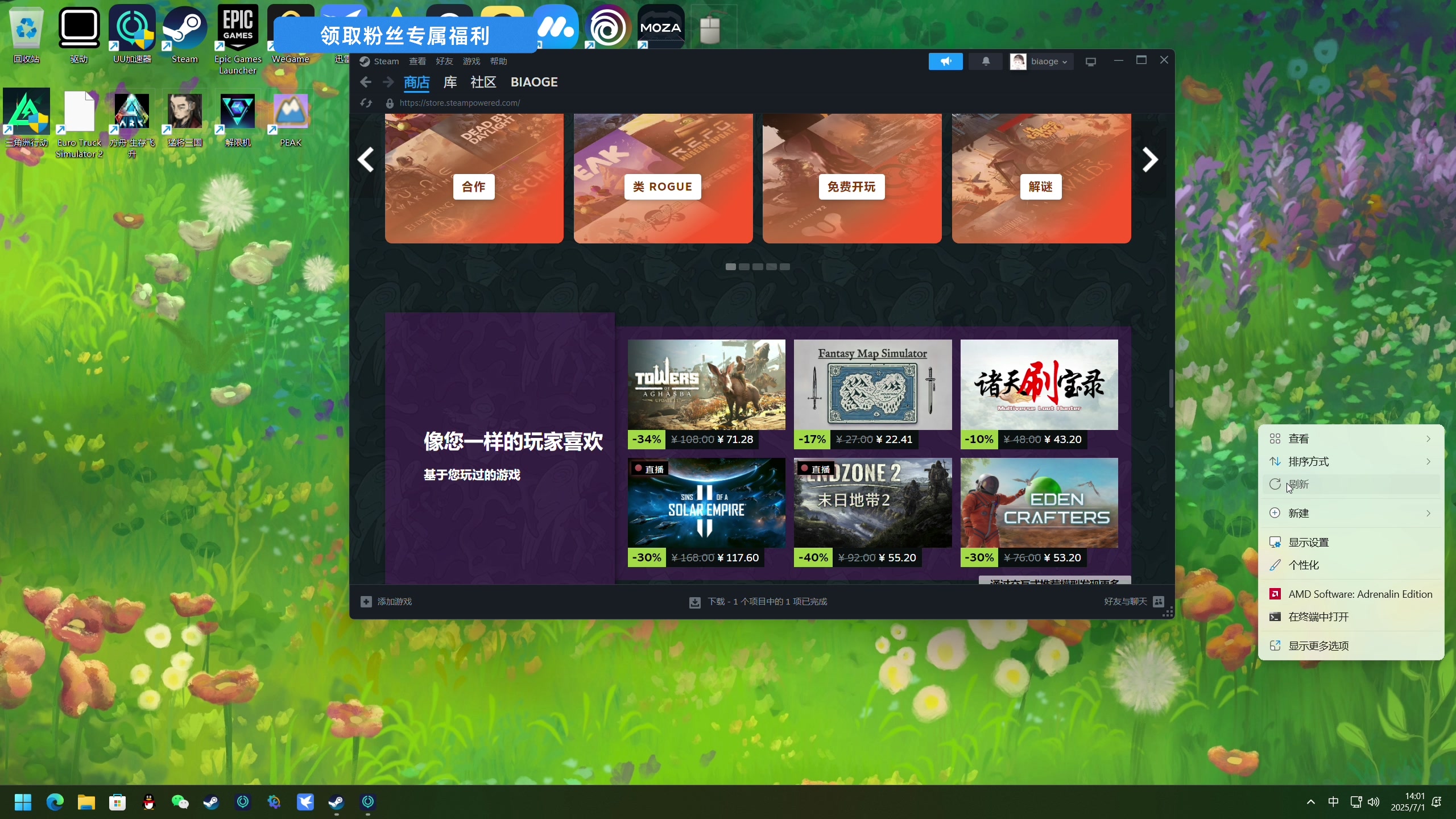Screen dimensions: 1456x819
Task: Select the Euro Truck Simulator 2 icon
Action: pos(79,124)
